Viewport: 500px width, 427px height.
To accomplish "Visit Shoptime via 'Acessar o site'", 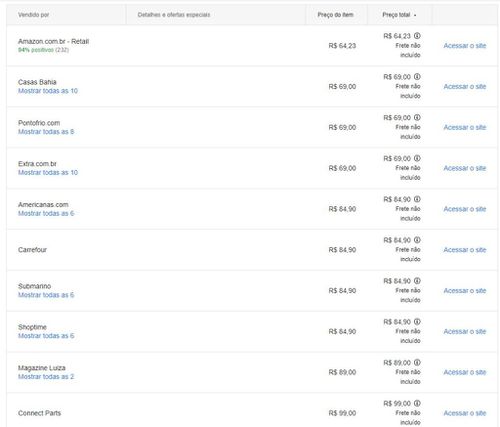I will coord(465,331).
